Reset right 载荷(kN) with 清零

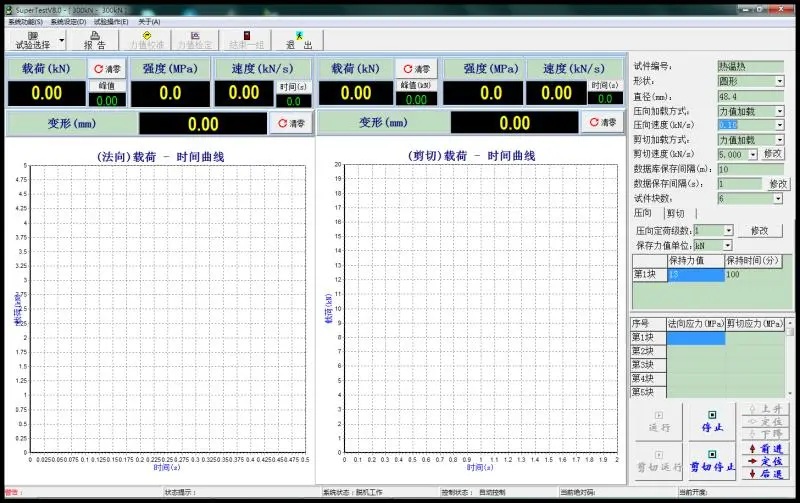click(416, 68)
